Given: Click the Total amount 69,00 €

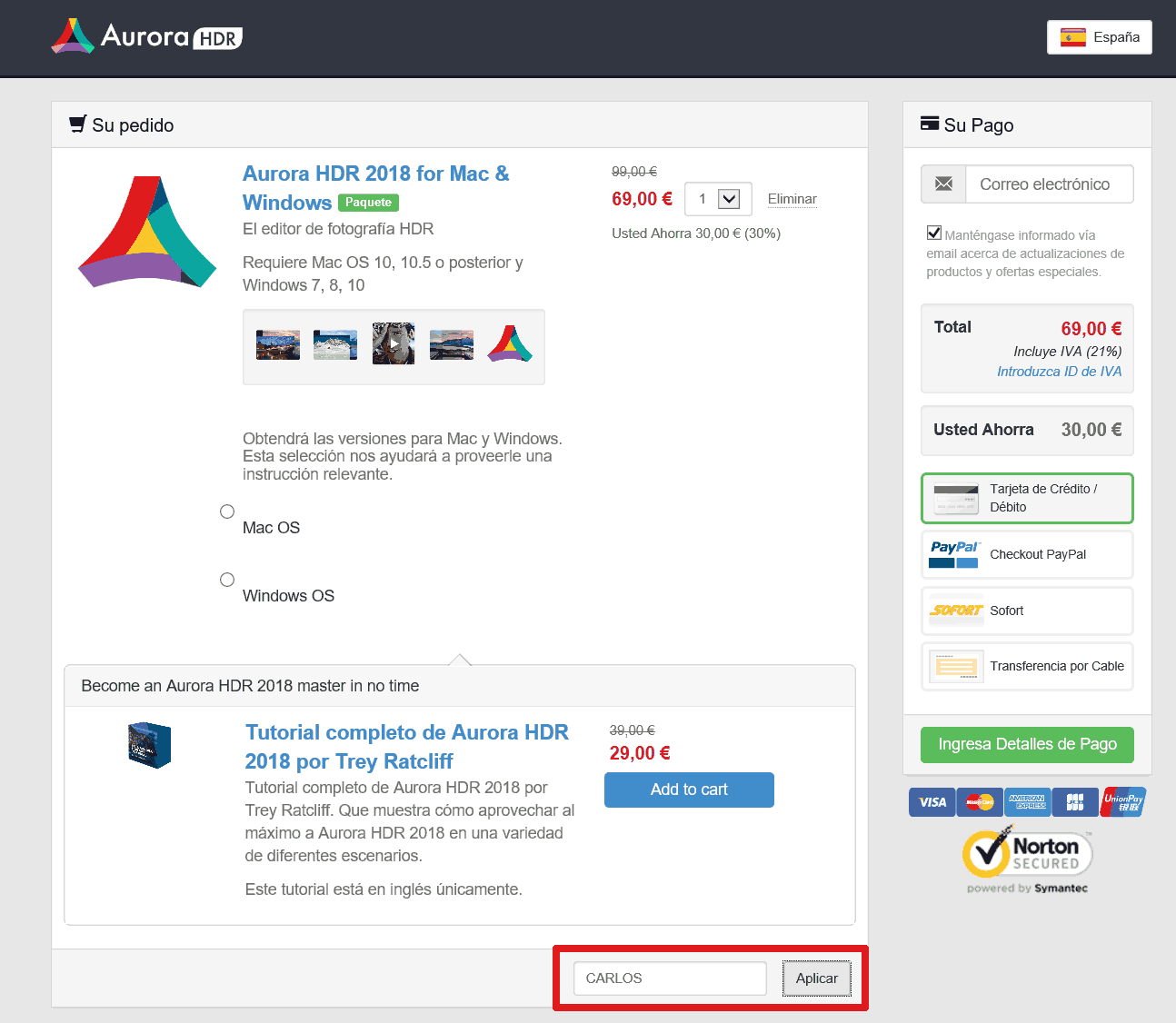Looking at the screenshot, I should (x=1091, y=329).
